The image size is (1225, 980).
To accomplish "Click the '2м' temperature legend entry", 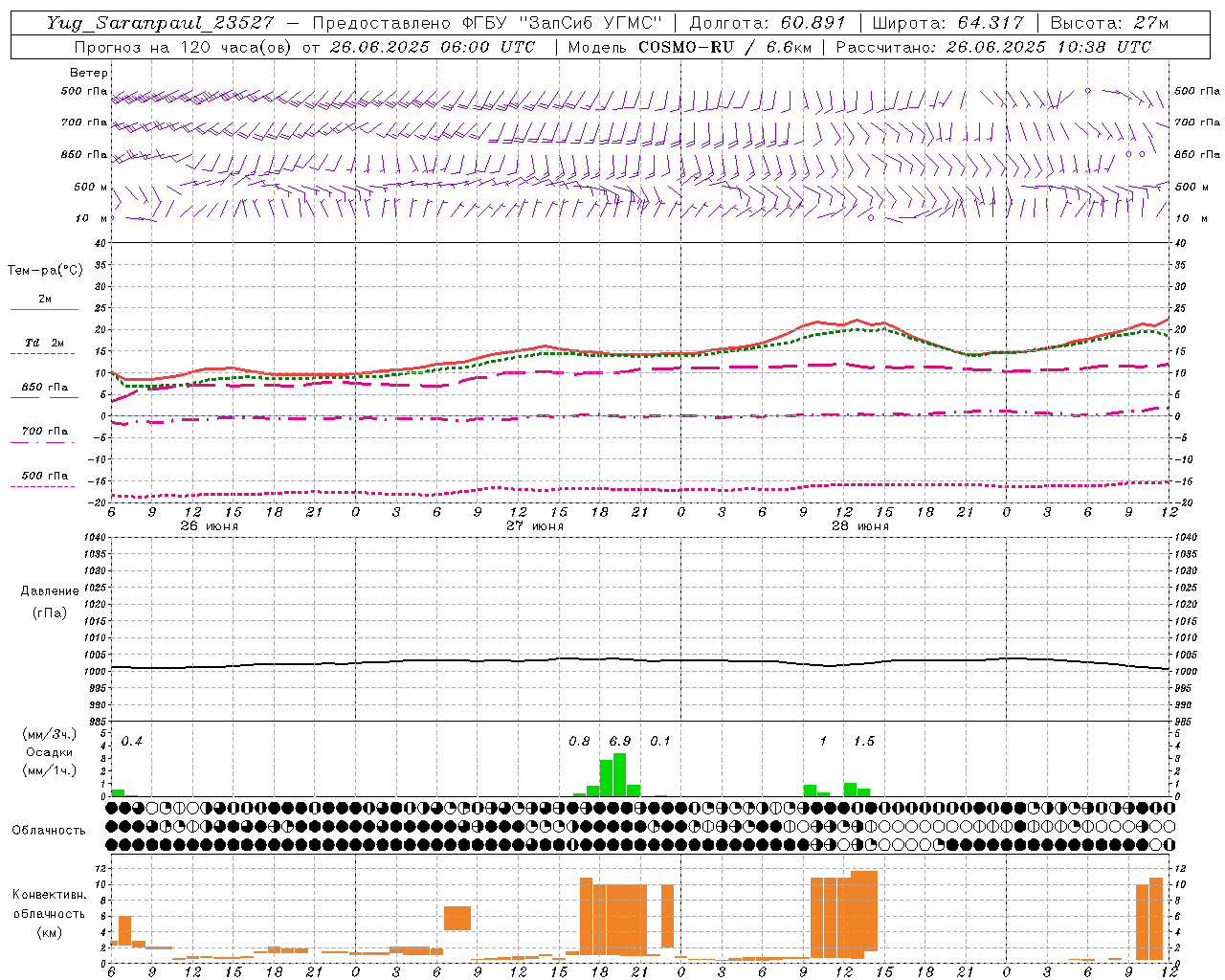I will tap(45, 299).
